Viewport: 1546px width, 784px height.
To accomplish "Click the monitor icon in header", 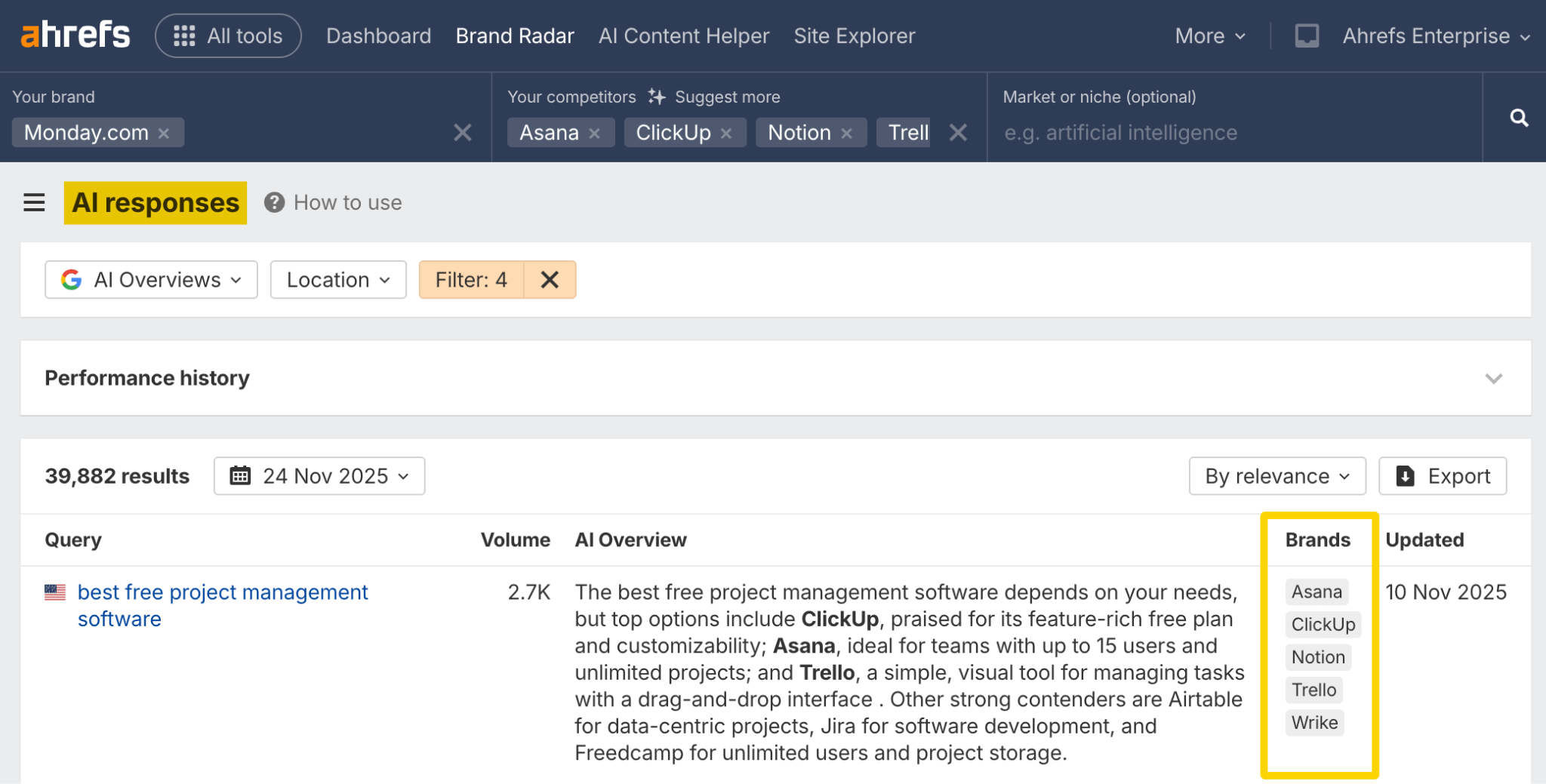I will tap(1307, 35).
